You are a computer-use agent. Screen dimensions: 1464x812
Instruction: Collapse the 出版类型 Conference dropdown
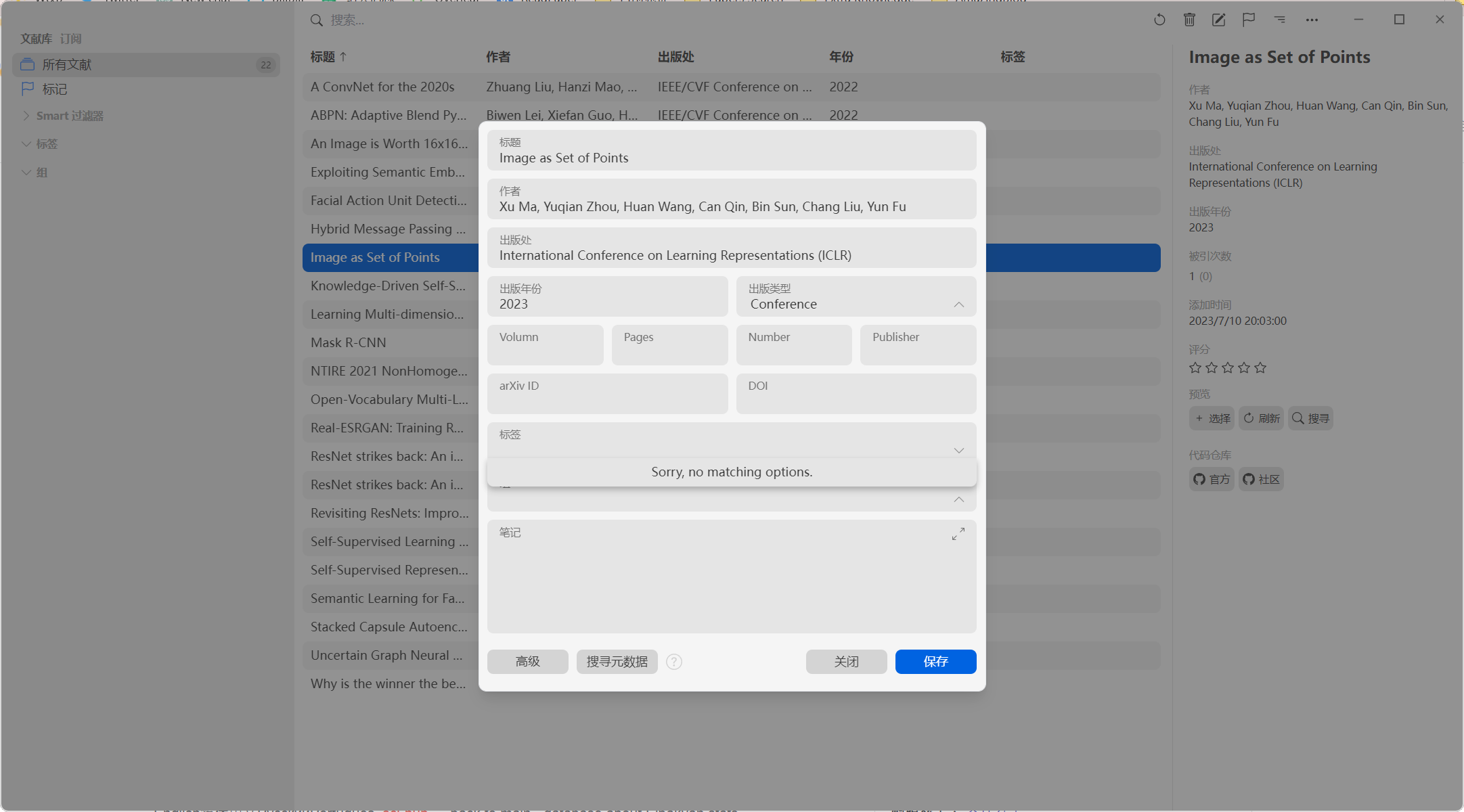point(958,304)
